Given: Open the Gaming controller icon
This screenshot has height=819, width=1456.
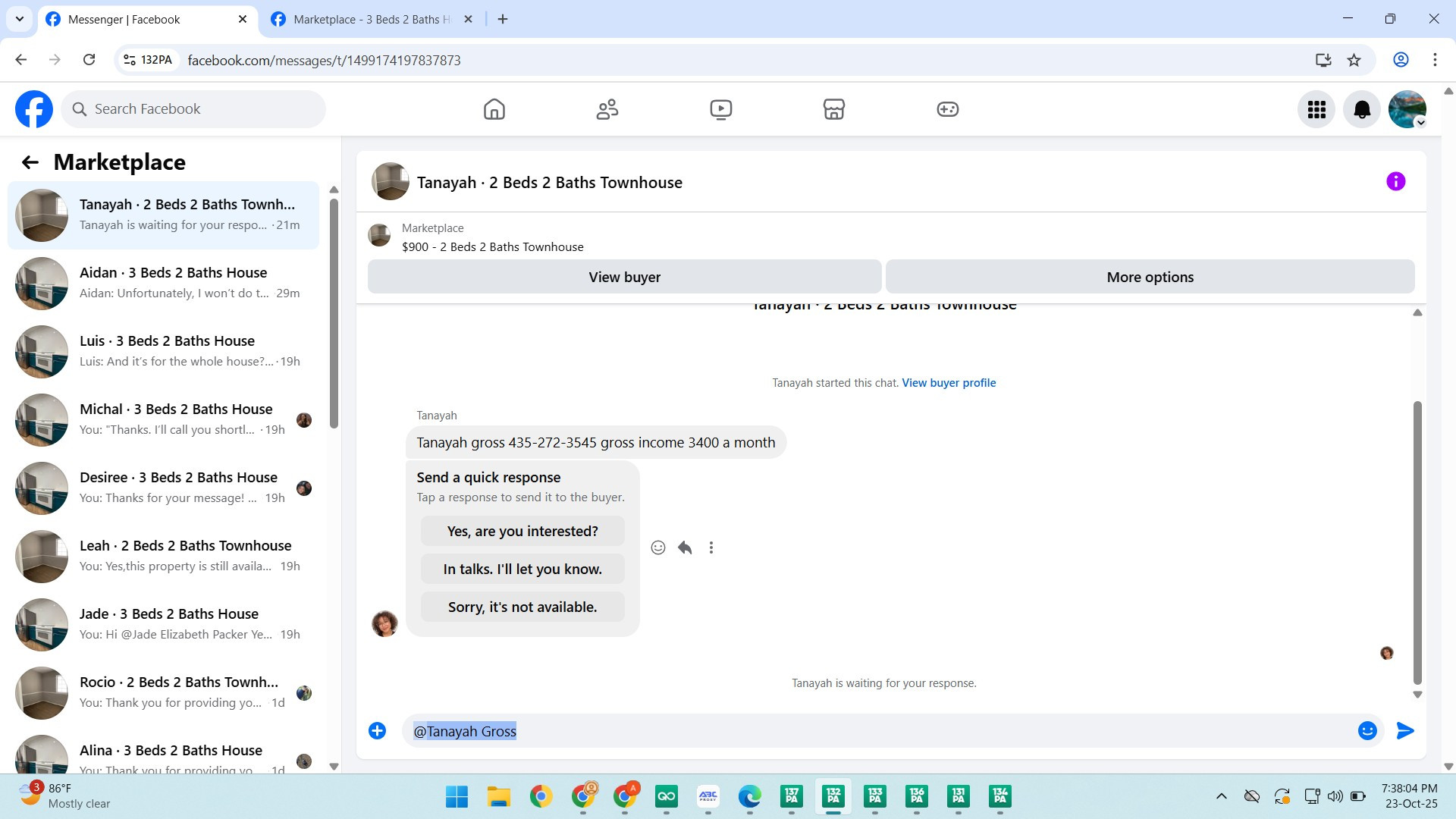Looking at the screenshot, I should [947, 109].
